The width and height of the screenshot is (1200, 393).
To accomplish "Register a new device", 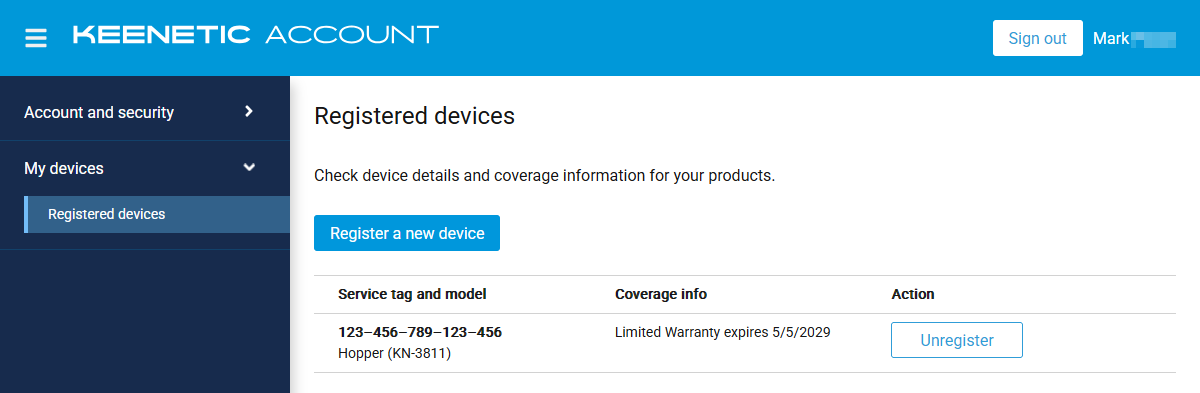I will [x=407, y=233].
